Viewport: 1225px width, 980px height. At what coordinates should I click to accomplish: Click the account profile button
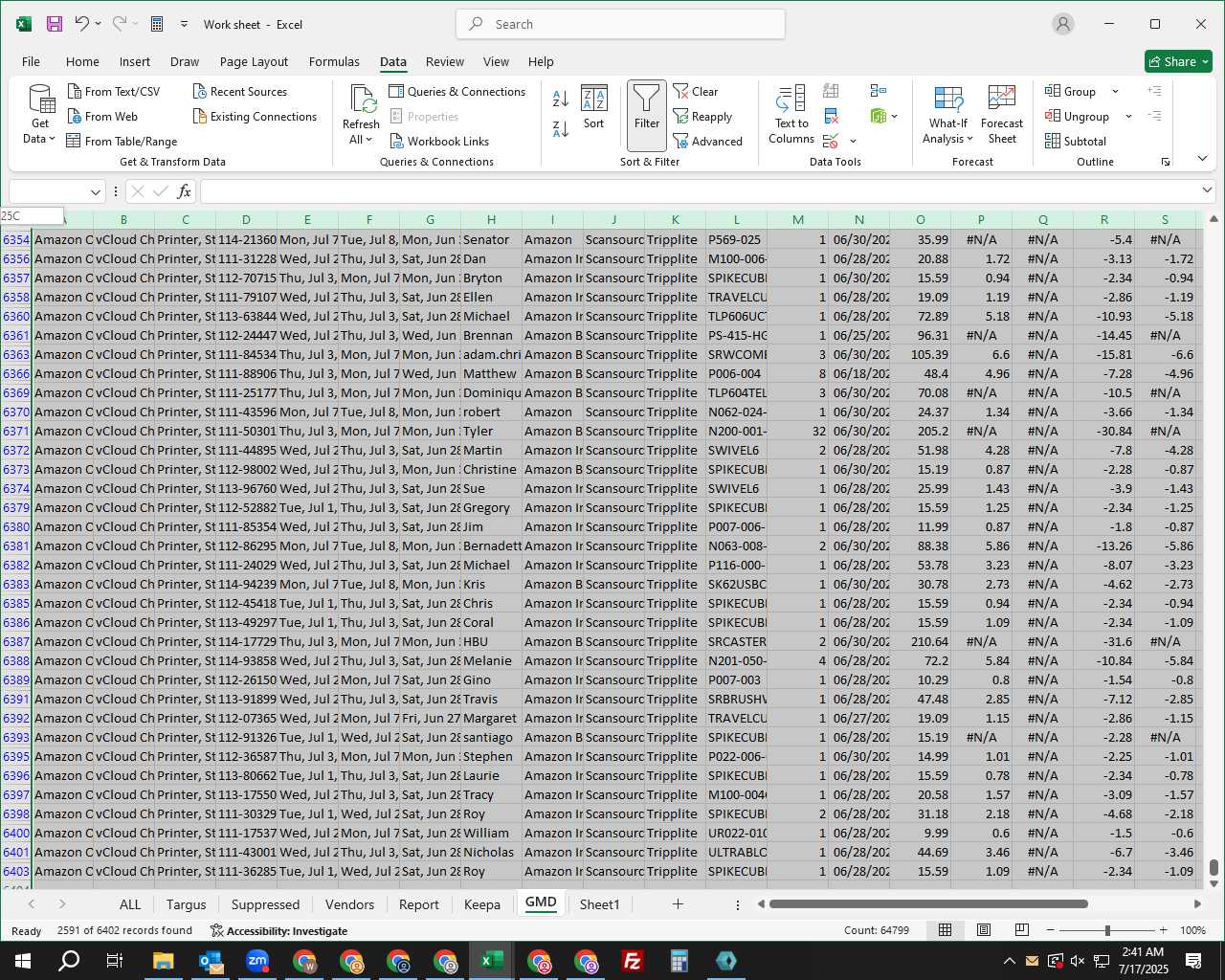point(1063,24)
